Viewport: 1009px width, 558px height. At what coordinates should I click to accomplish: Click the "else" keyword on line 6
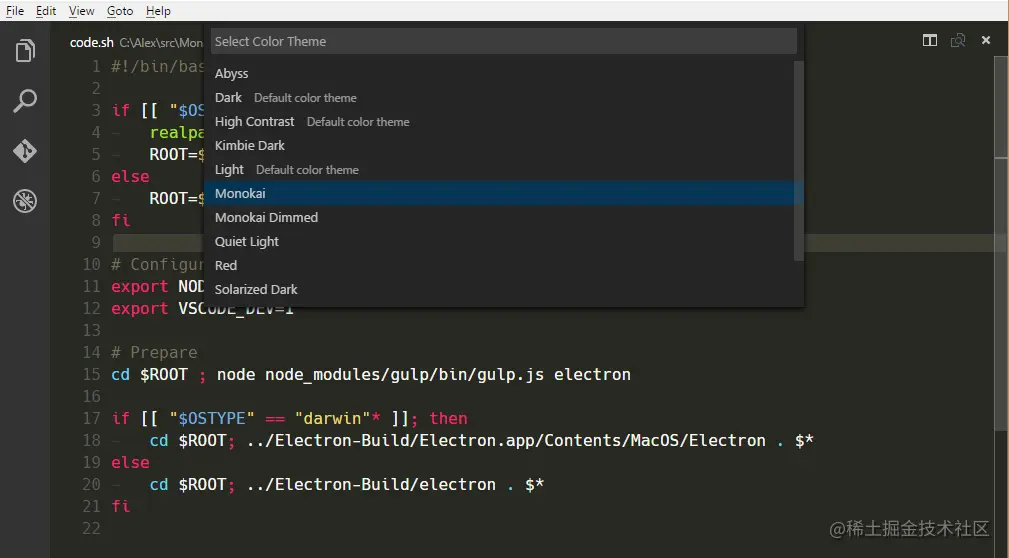click(x=130, y=176)
